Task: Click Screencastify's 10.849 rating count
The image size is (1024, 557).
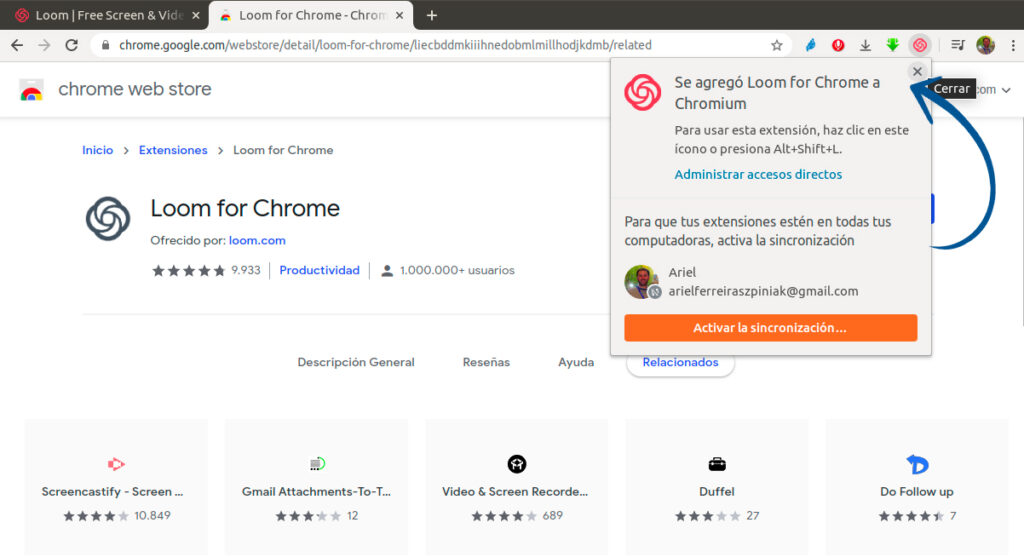Action: pyautogui.click(x=152, y=516)
